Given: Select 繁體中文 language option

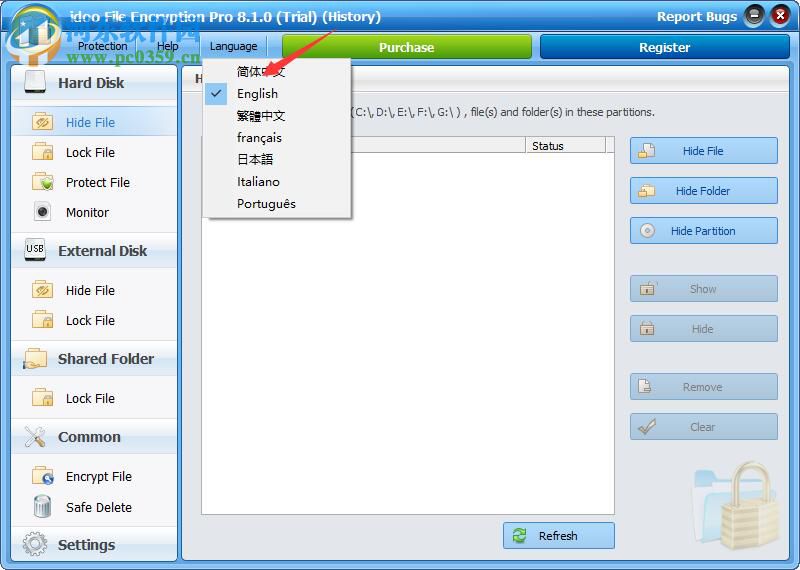Looking at the screenshot, I should coord(277,116).
